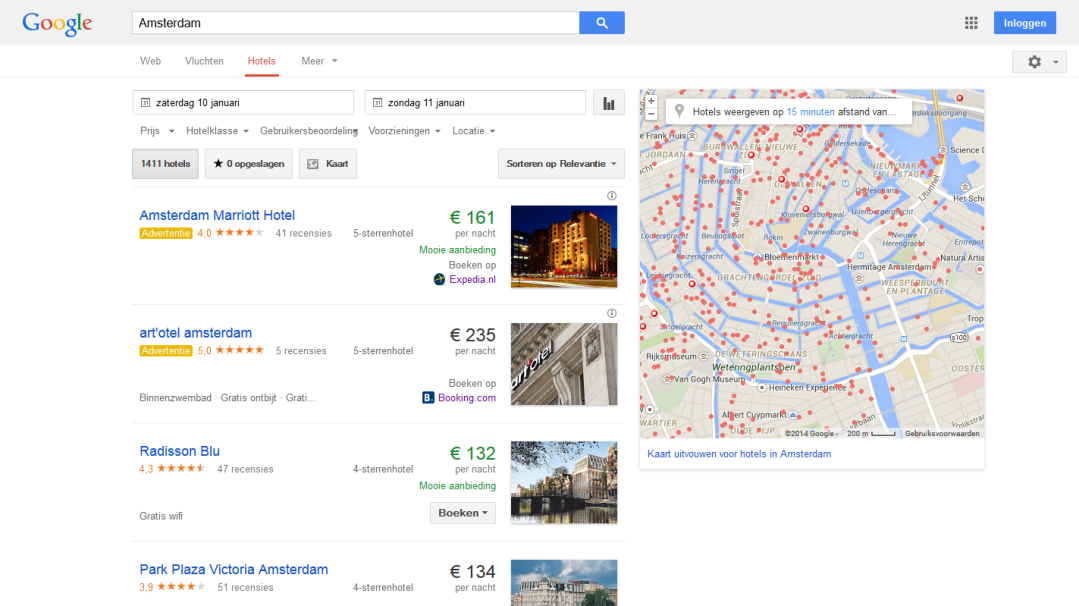Image resolution: width=1079 pixels, height=606 pixels.
Task: Click the blue search magnifier button
Action: point(601,23)
